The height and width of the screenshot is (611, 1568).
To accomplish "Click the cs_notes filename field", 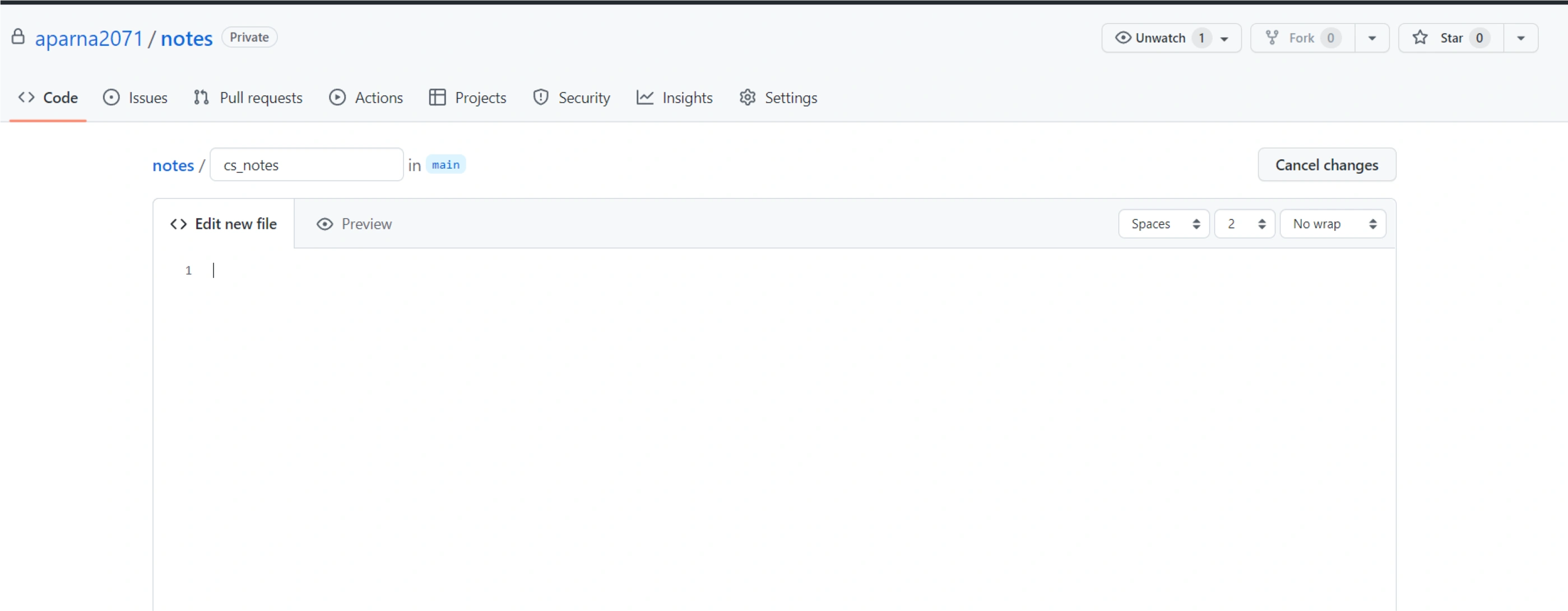I will (306, 165).
